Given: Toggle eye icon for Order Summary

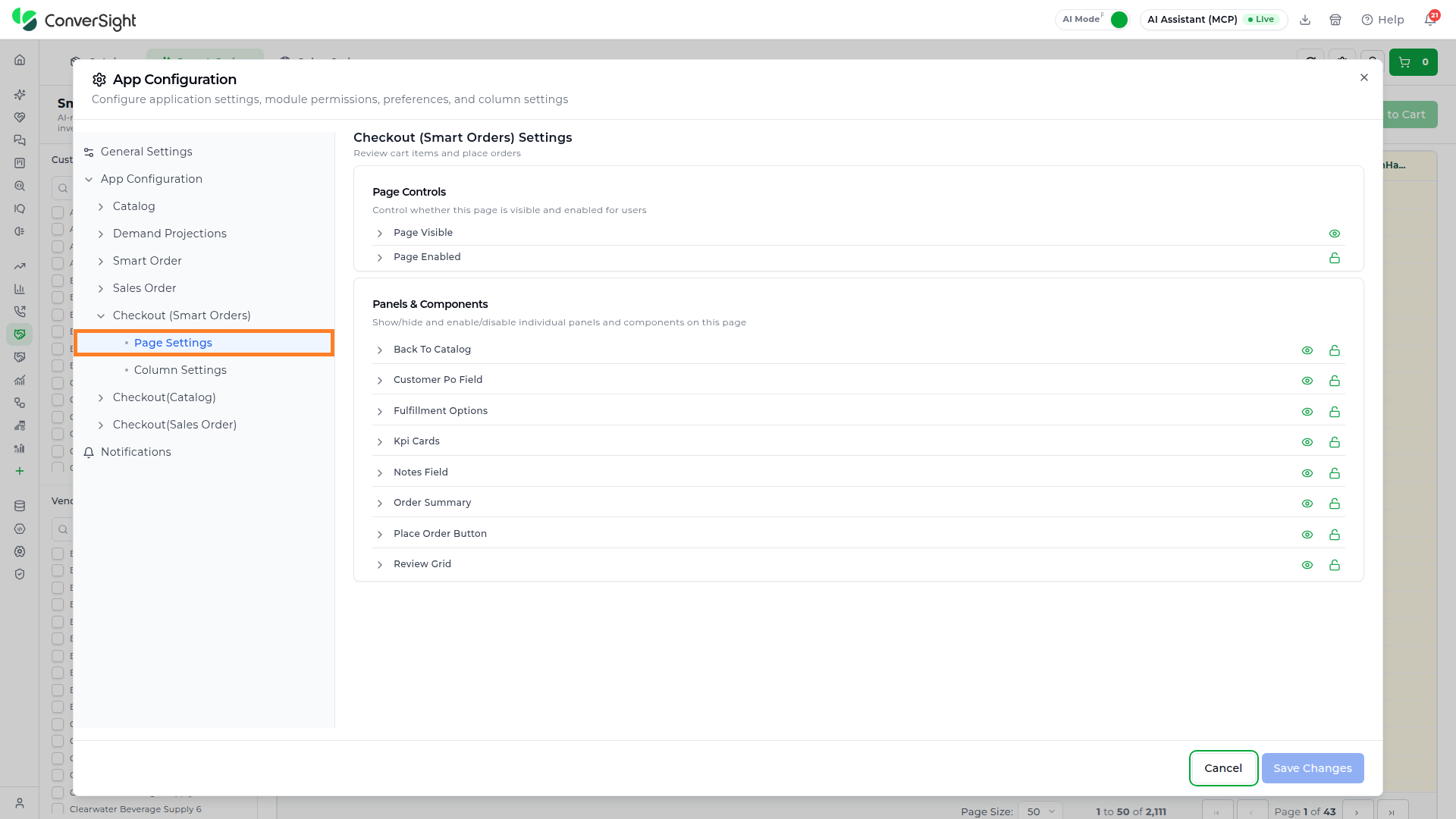Looking at the screenshot, I should [1307, 504].
